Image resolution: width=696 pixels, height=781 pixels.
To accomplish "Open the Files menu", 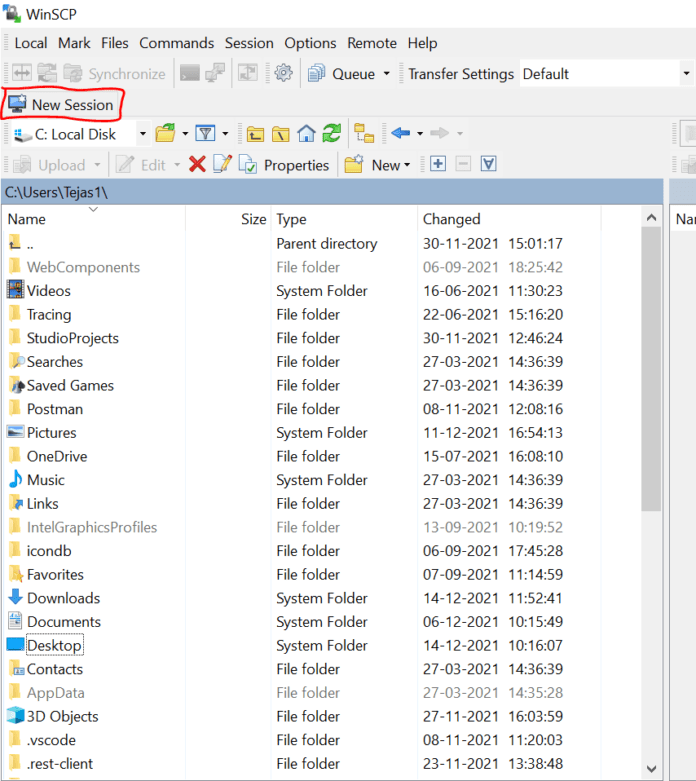I will 115,43.
